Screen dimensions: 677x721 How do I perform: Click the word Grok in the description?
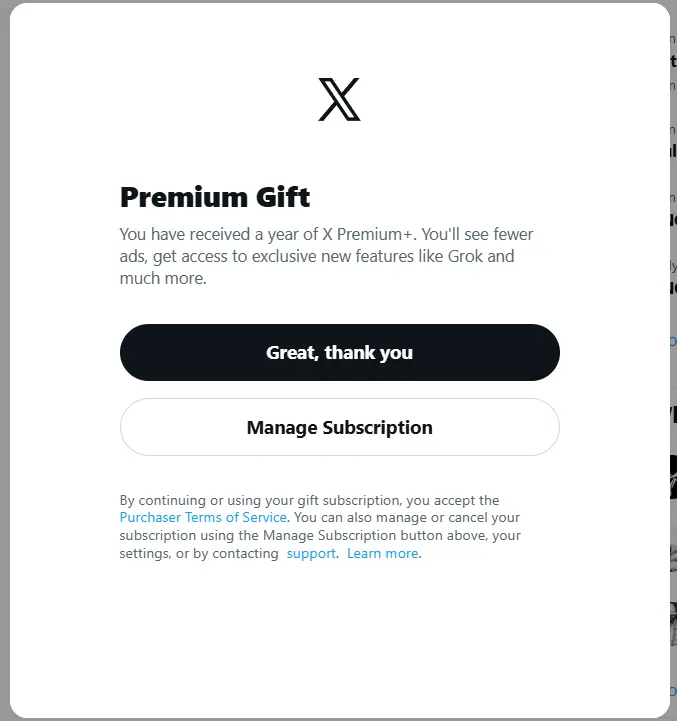(465, 256)
